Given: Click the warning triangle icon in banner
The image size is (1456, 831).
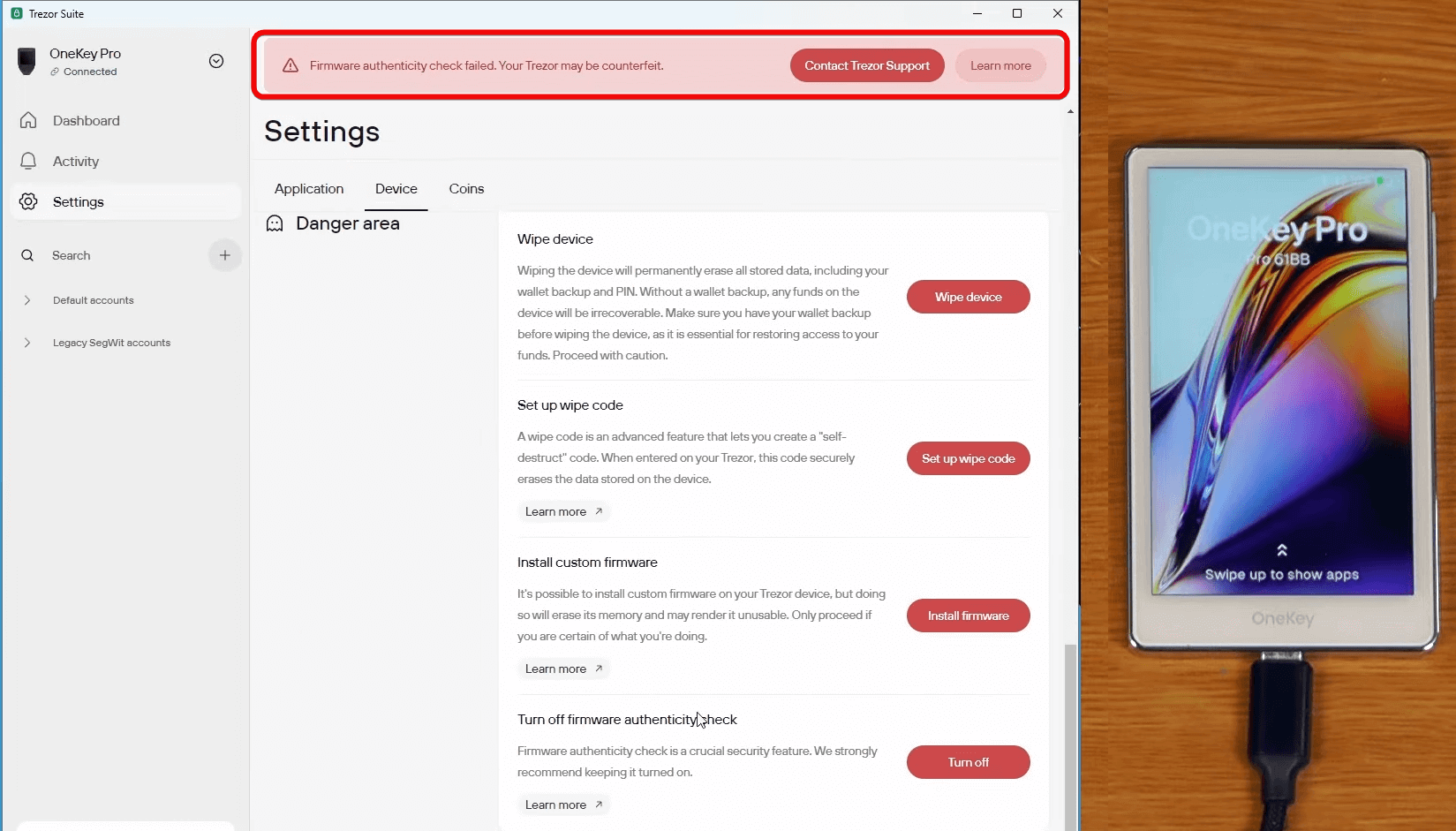Looking at the screenshot, I should (x=290, y=65).
